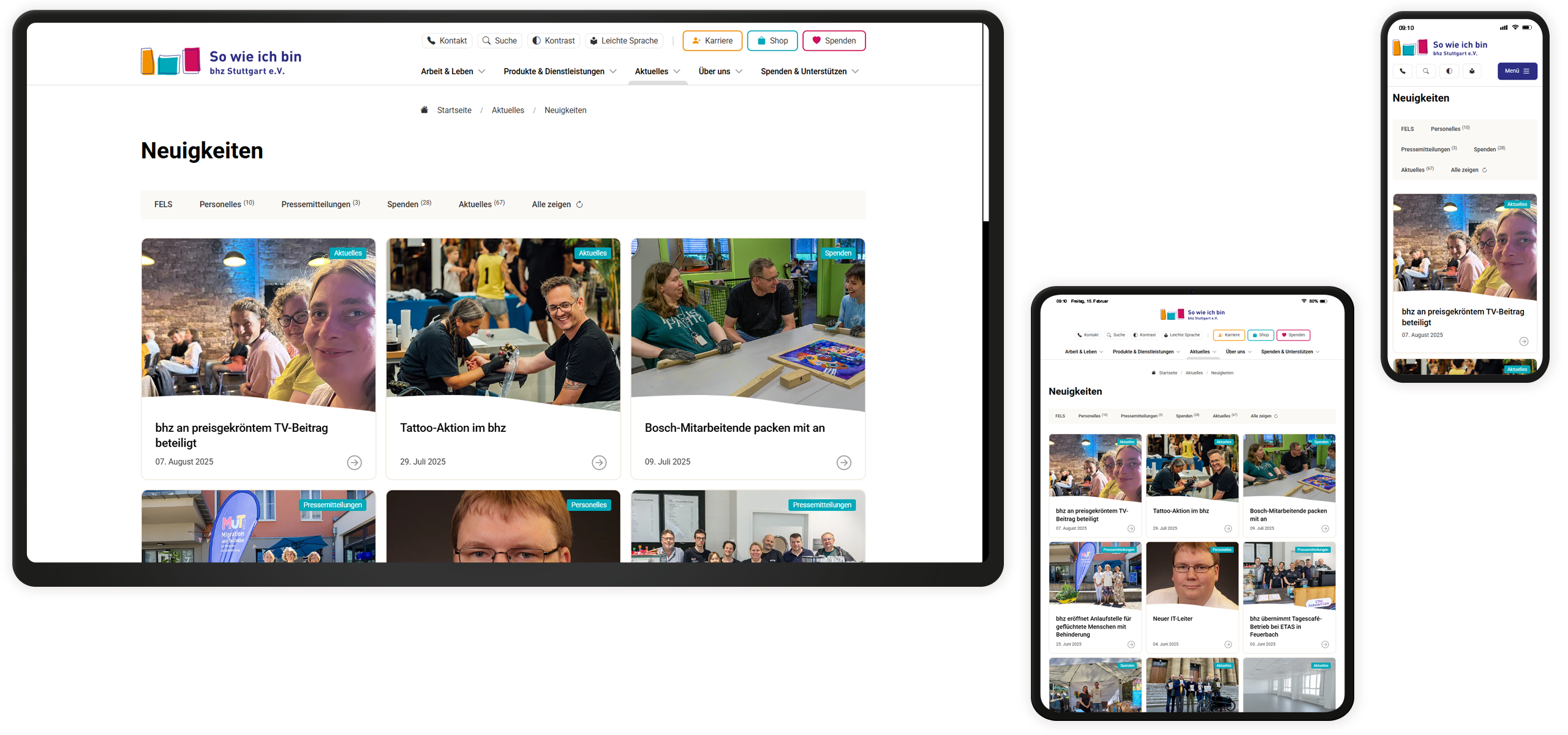Viewport: 1568px width, 735px height.
Task: Click the Bosch-Mitarbeitende article thumbnail
Action: pos(747,325)
